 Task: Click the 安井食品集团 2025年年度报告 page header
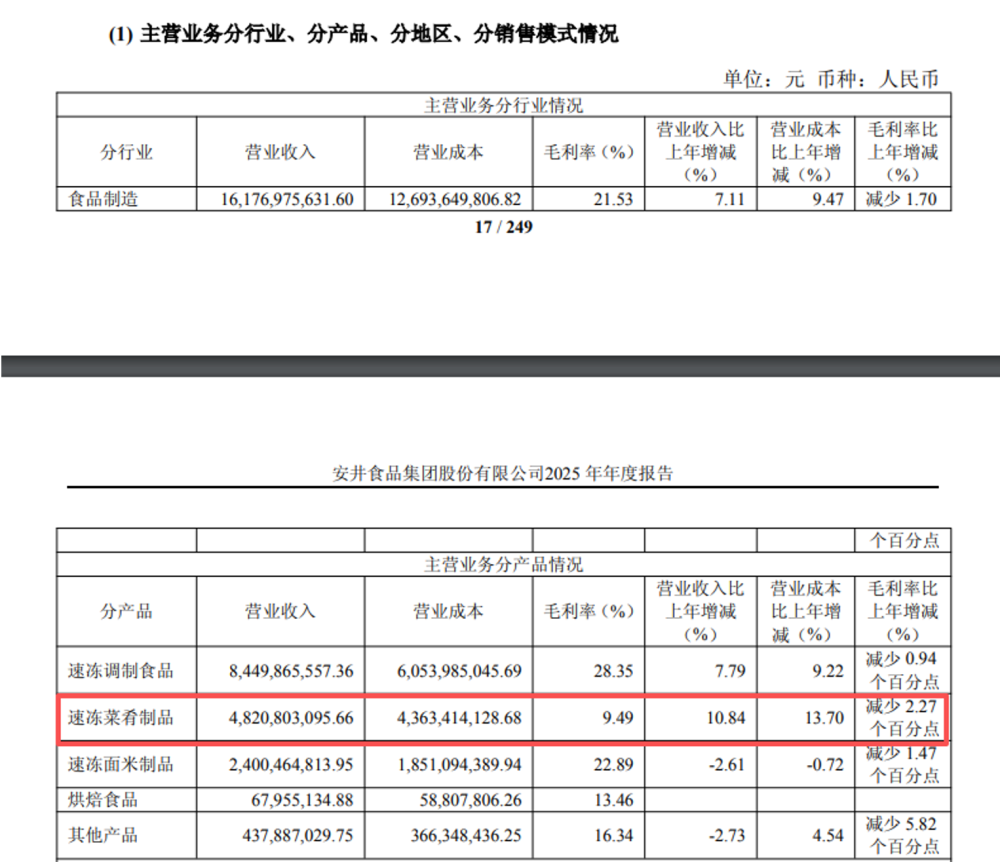pyautogui.click(x=503, y=474)
